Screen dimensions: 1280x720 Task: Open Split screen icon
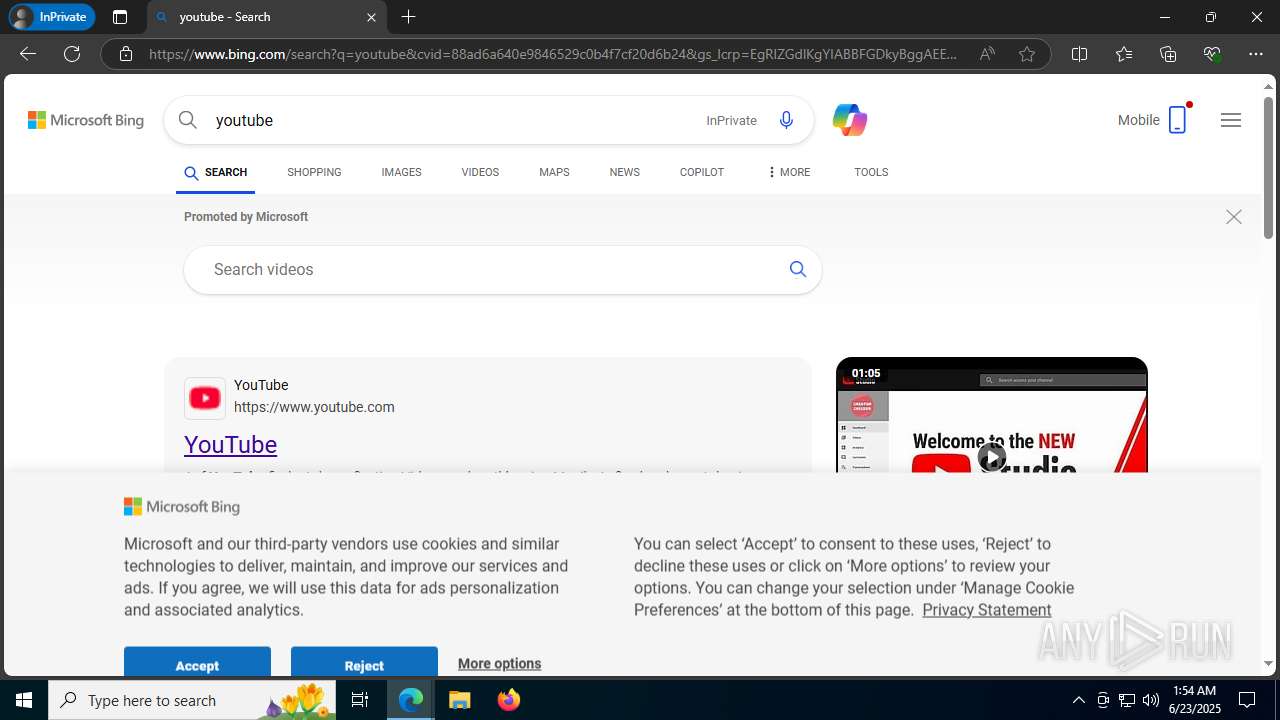1080,54
